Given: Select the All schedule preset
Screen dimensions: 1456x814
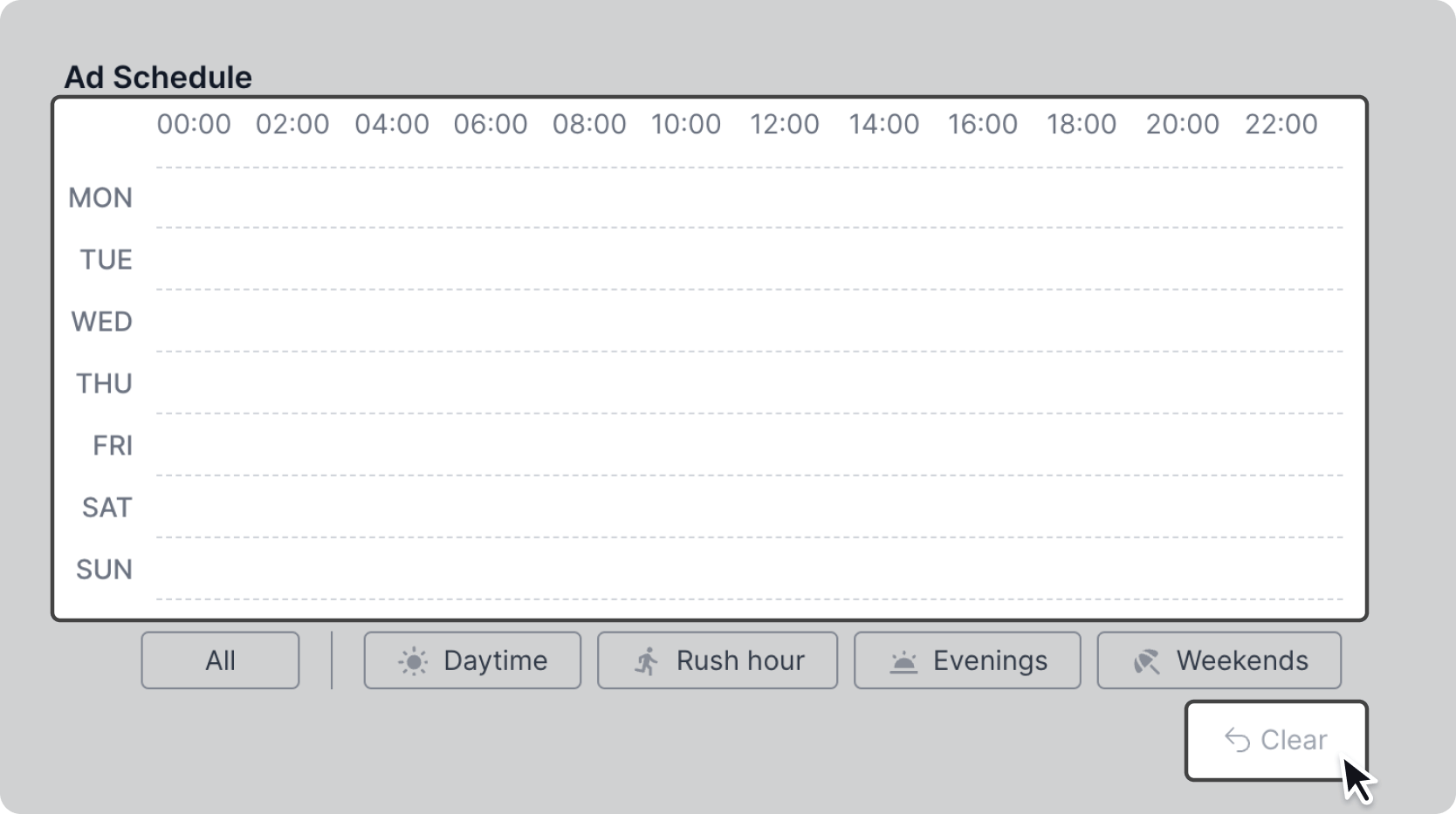Looking at the screenshot, I should (x=220, y=660).
